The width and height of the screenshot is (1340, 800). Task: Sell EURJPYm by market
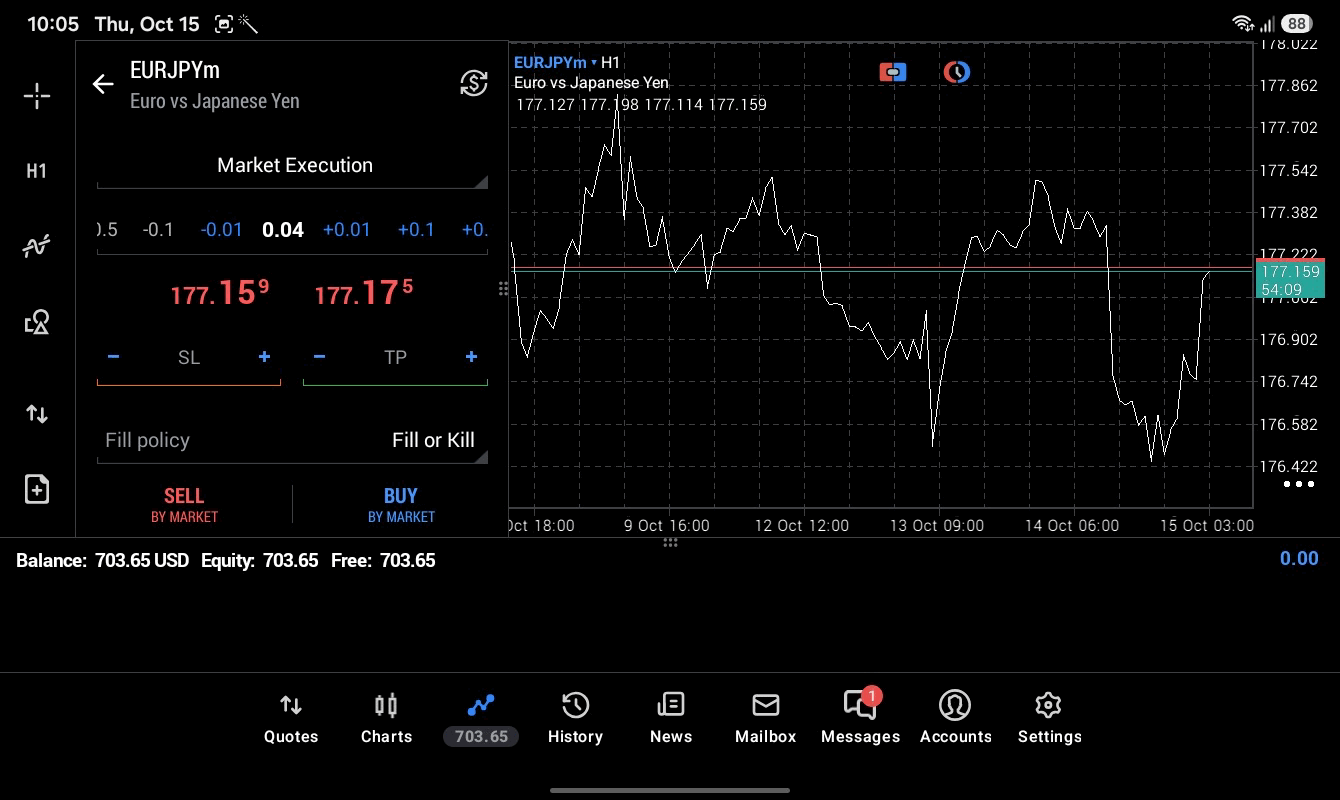click(184, 504)
